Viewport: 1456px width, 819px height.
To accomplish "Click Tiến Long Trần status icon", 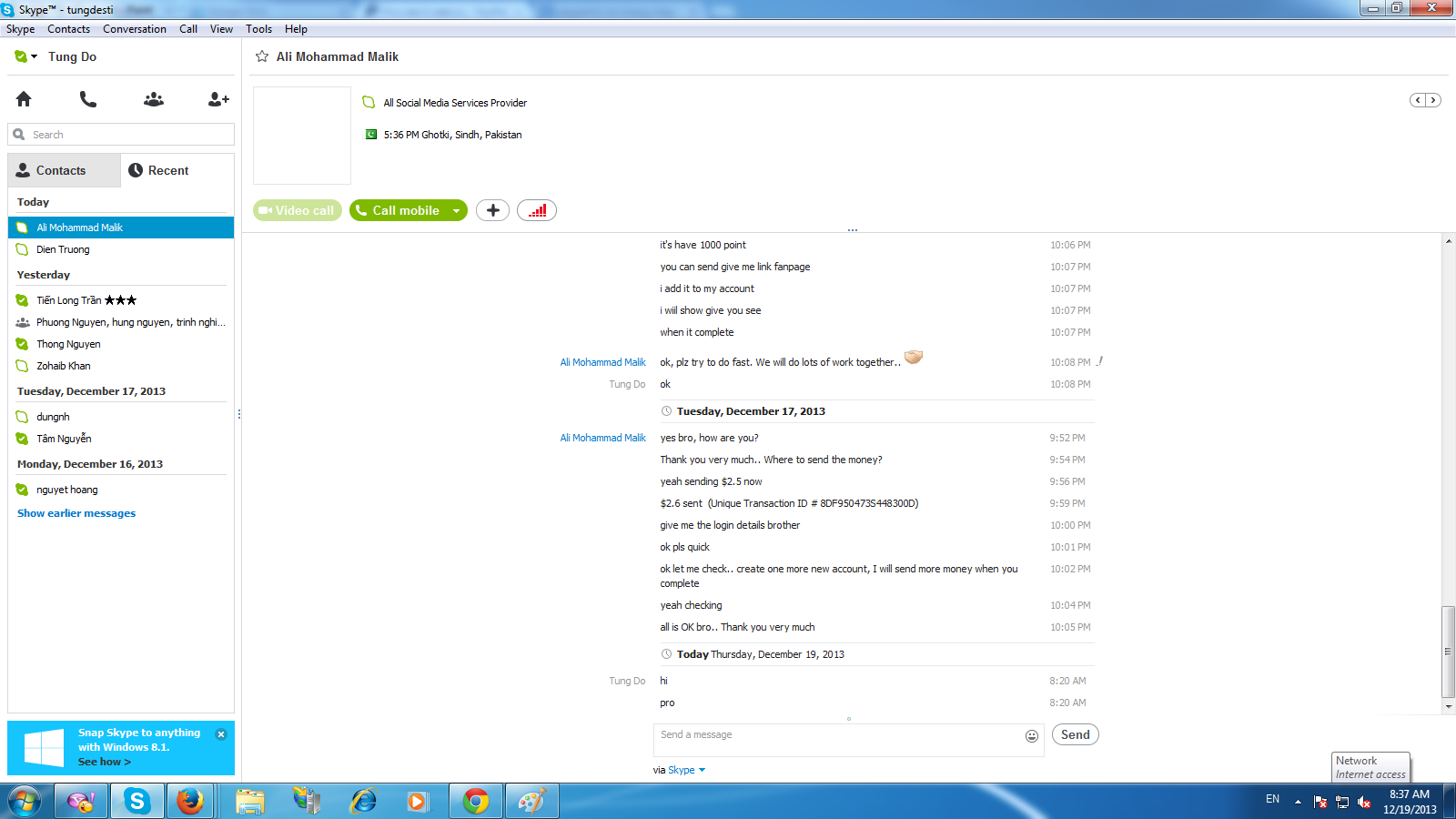I will [22, 300].
